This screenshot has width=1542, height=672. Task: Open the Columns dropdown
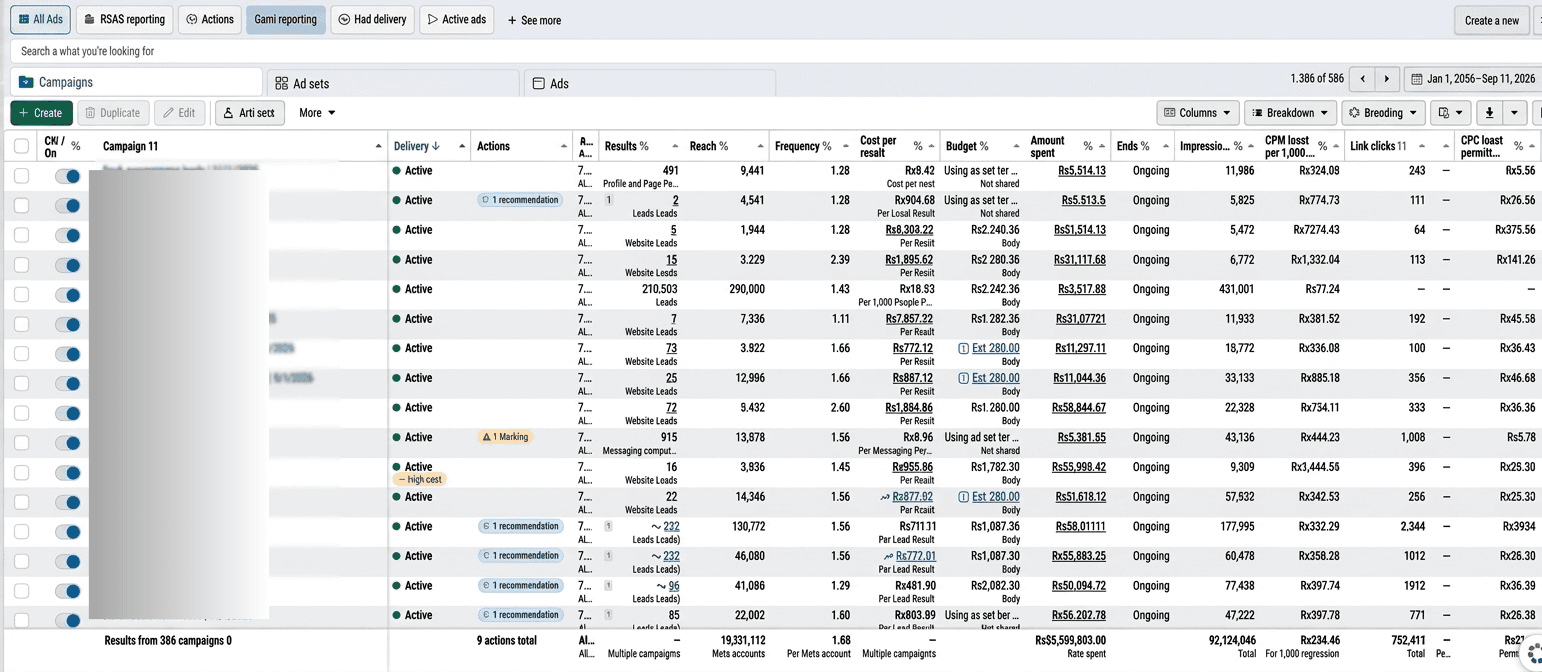point(1198,113)
